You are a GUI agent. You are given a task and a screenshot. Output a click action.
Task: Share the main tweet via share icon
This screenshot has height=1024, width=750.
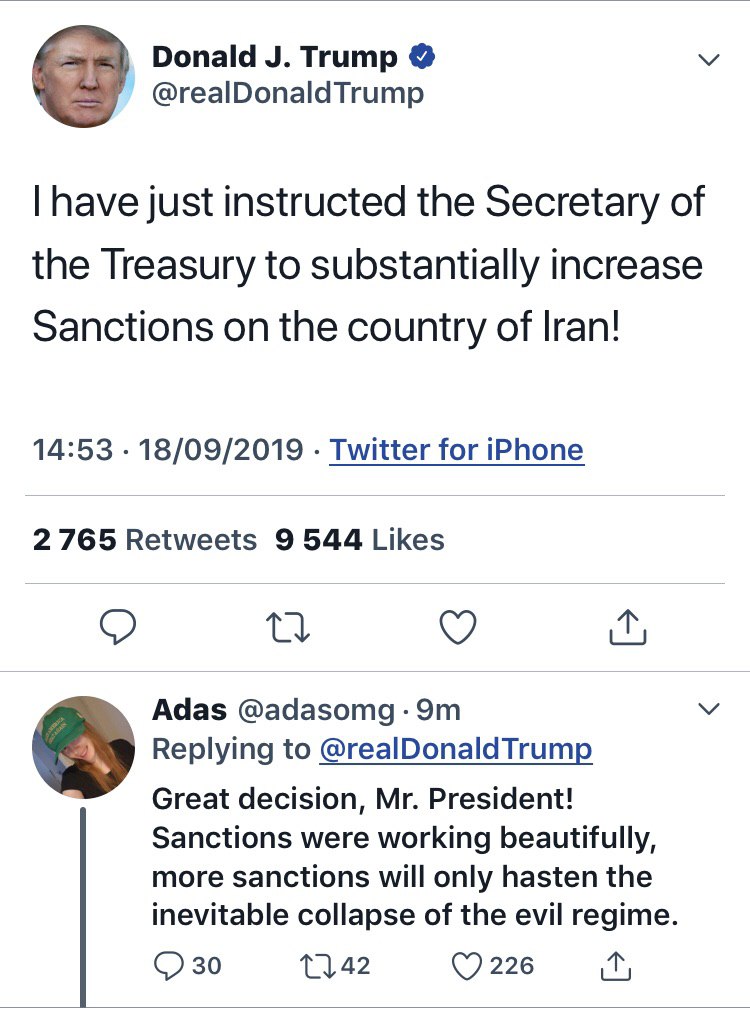tap(628, 627)
